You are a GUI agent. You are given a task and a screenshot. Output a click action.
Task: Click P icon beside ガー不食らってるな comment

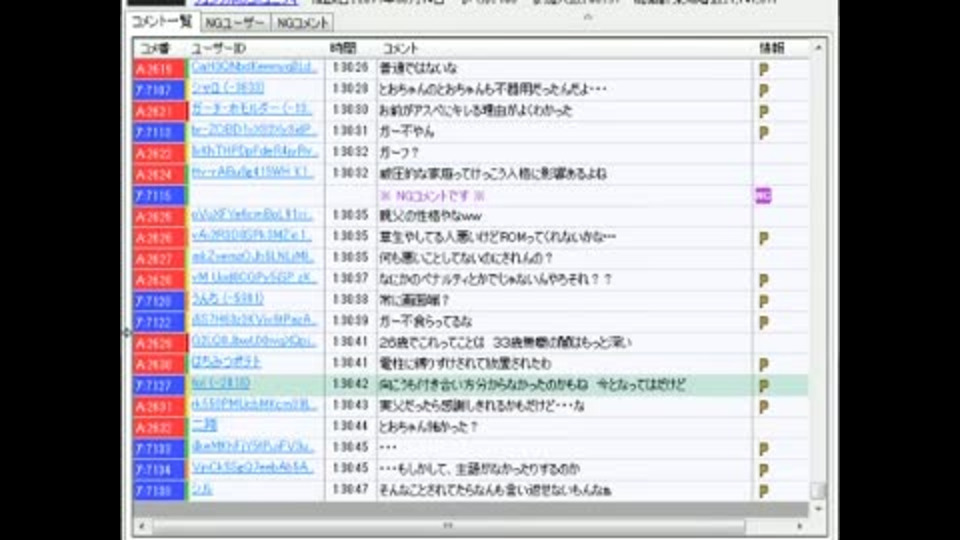click(x=763, y=323)
